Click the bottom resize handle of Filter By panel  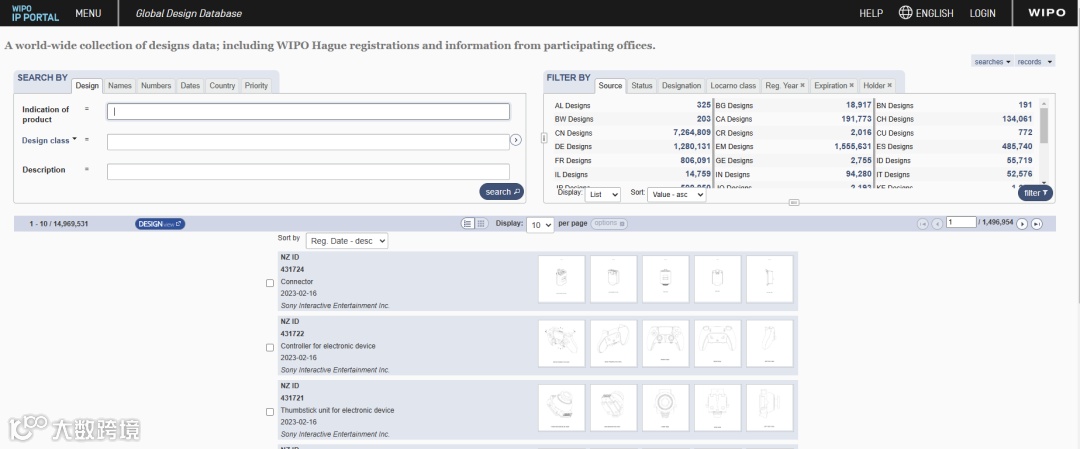coord(793,202)
